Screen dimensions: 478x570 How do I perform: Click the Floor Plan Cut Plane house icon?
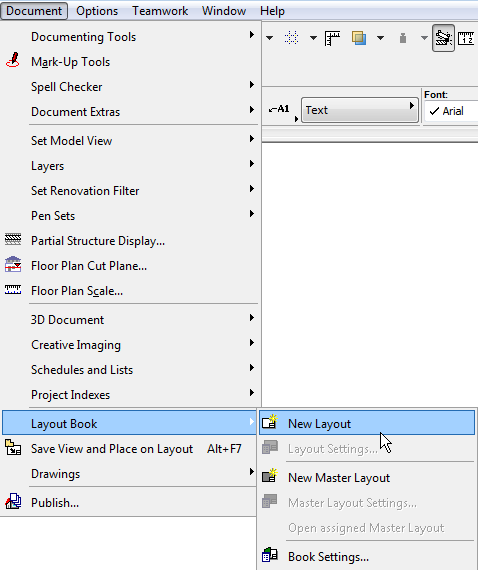pos(13,264)
